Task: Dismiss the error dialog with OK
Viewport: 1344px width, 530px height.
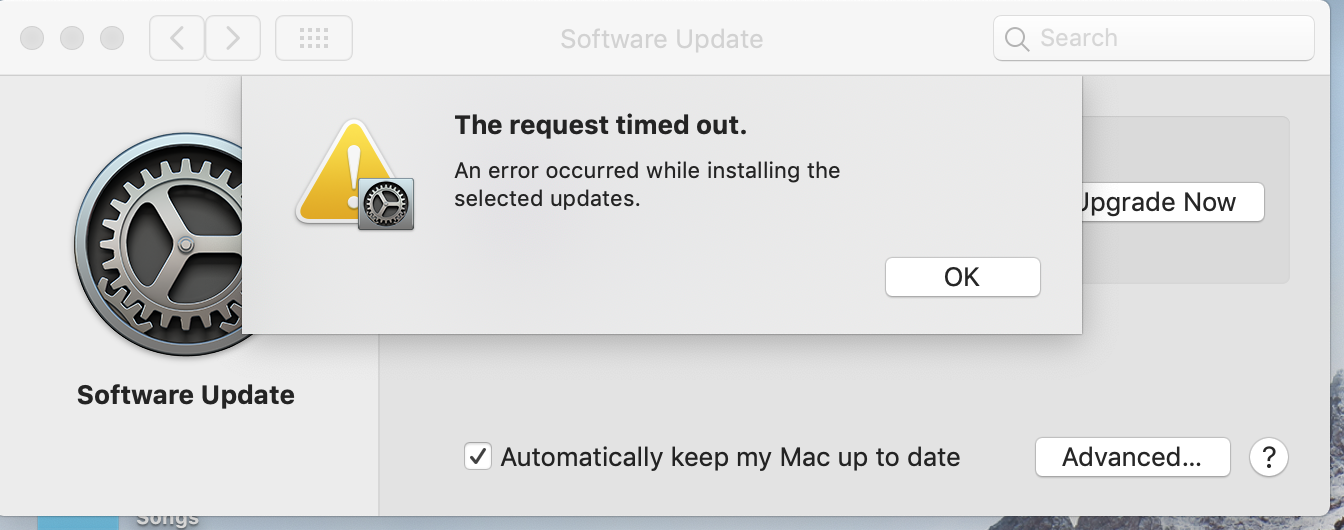Action: (x=962, y=277)
